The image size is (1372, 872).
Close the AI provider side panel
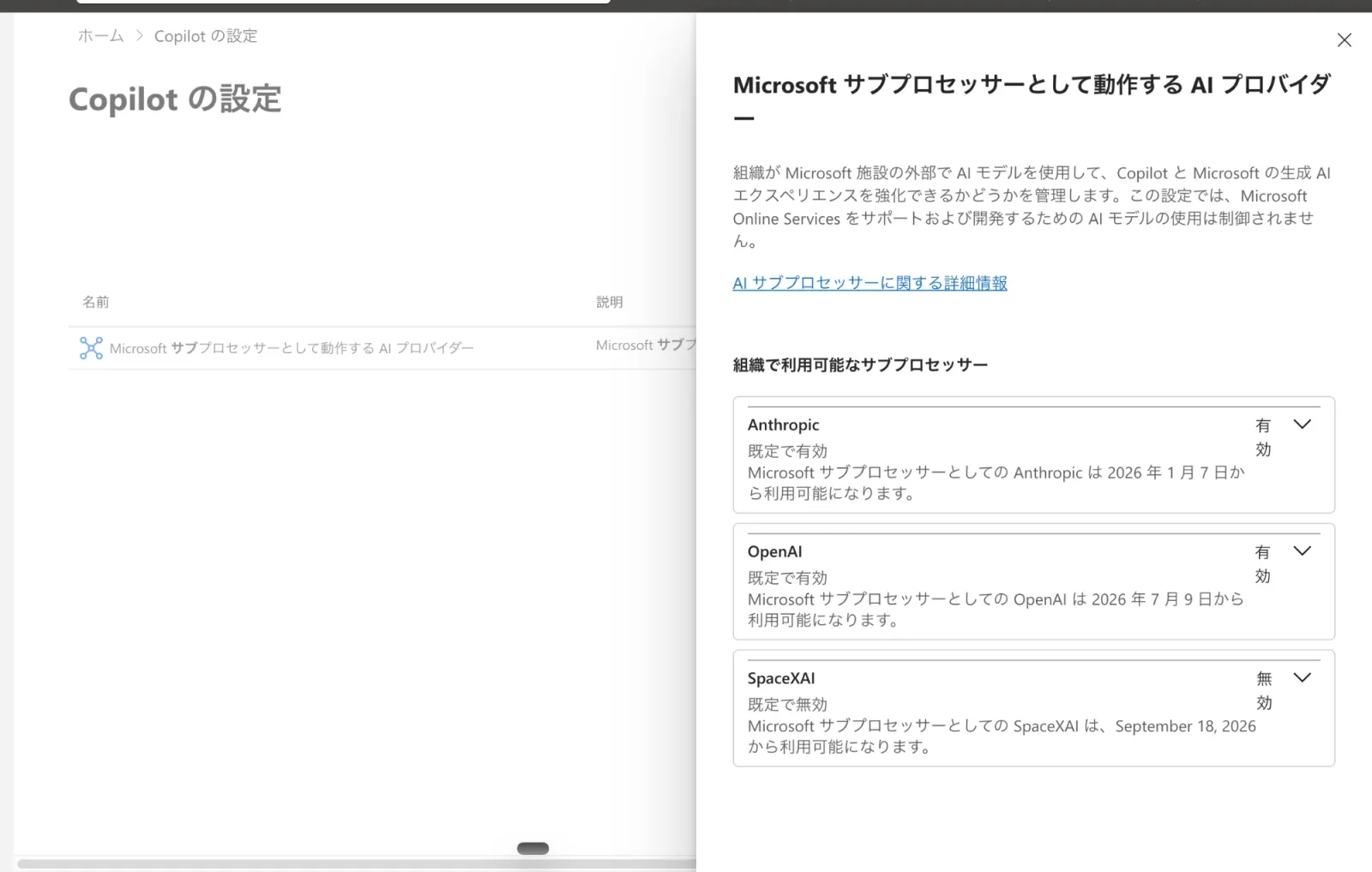(x=1344, y=40)
